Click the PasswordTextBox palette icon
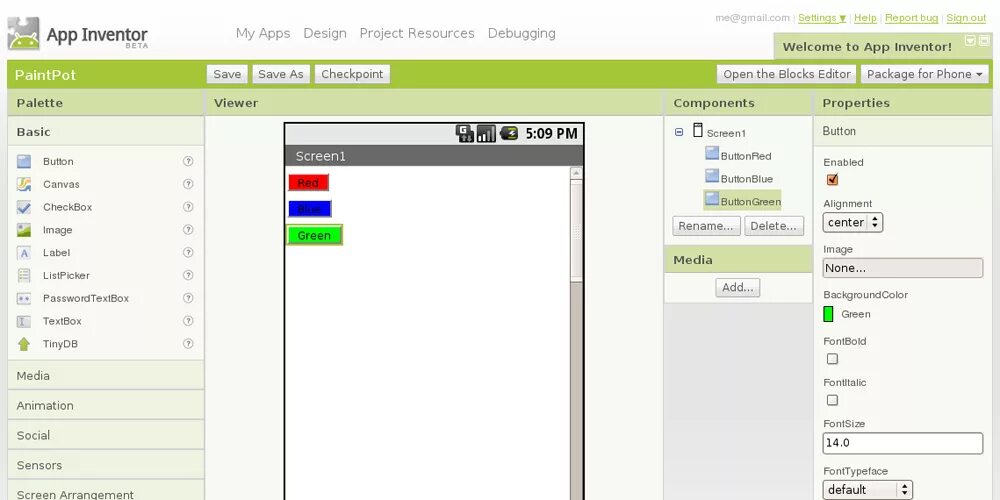The image size is (1000, 500). [24, 298]
